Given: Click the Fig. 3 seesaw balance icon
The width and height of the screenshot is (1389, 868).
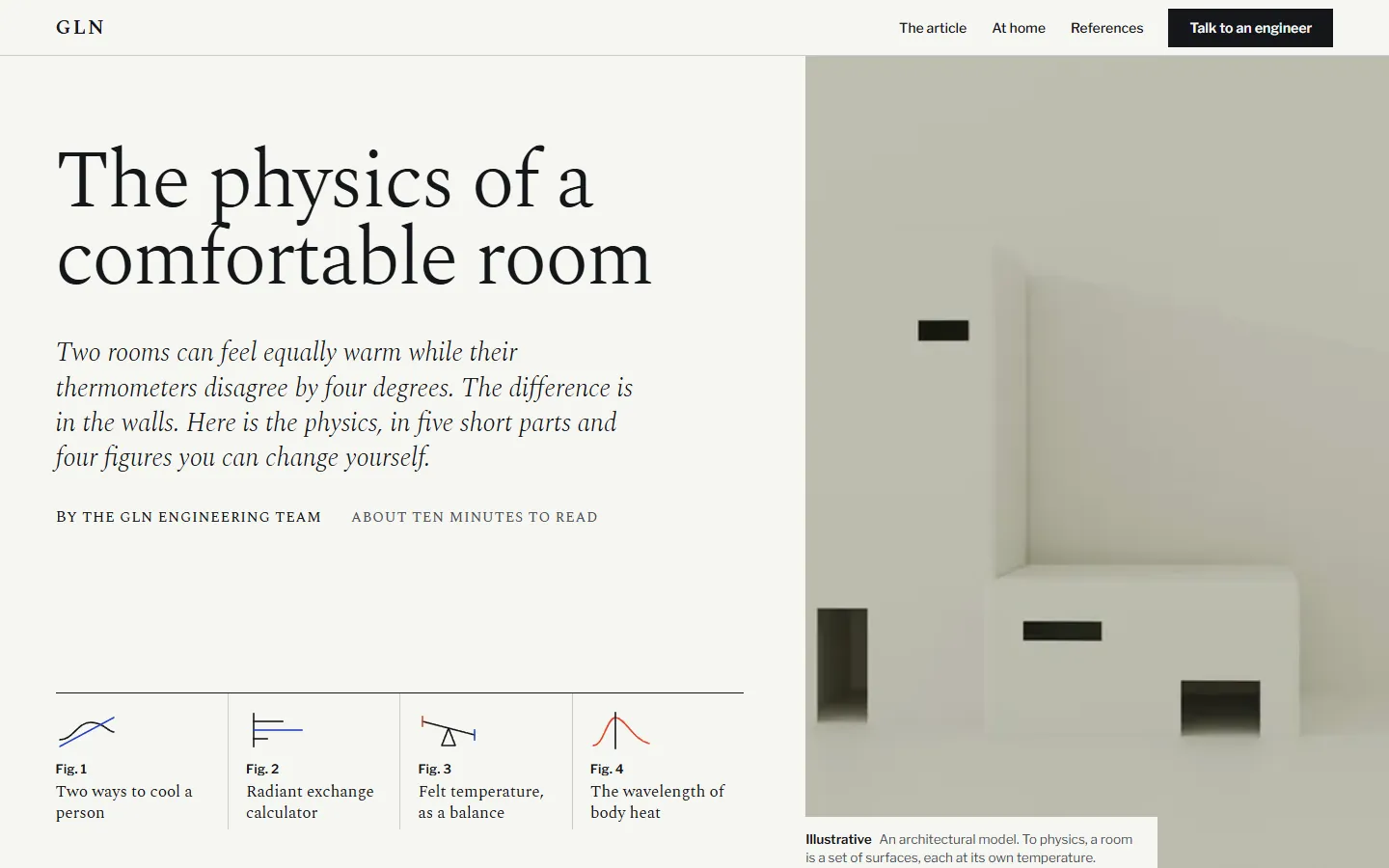Looking at the screenshot, I should [x=449, y=731].
